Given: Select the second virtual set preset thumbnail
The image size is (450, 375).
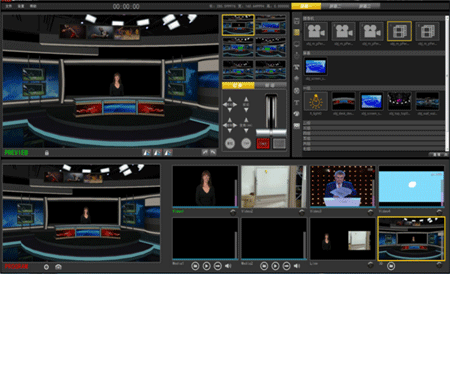Looking at the screenshot, I should tap(271, 25).
